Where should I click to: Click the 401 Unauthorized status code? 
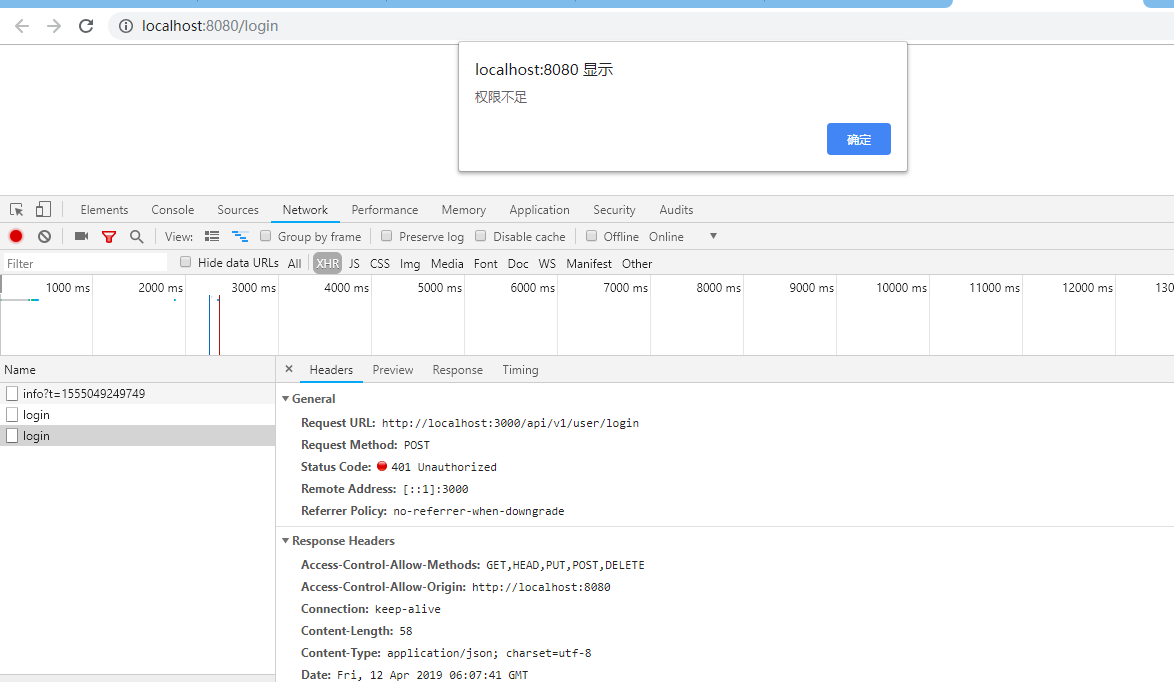point(443,467)
